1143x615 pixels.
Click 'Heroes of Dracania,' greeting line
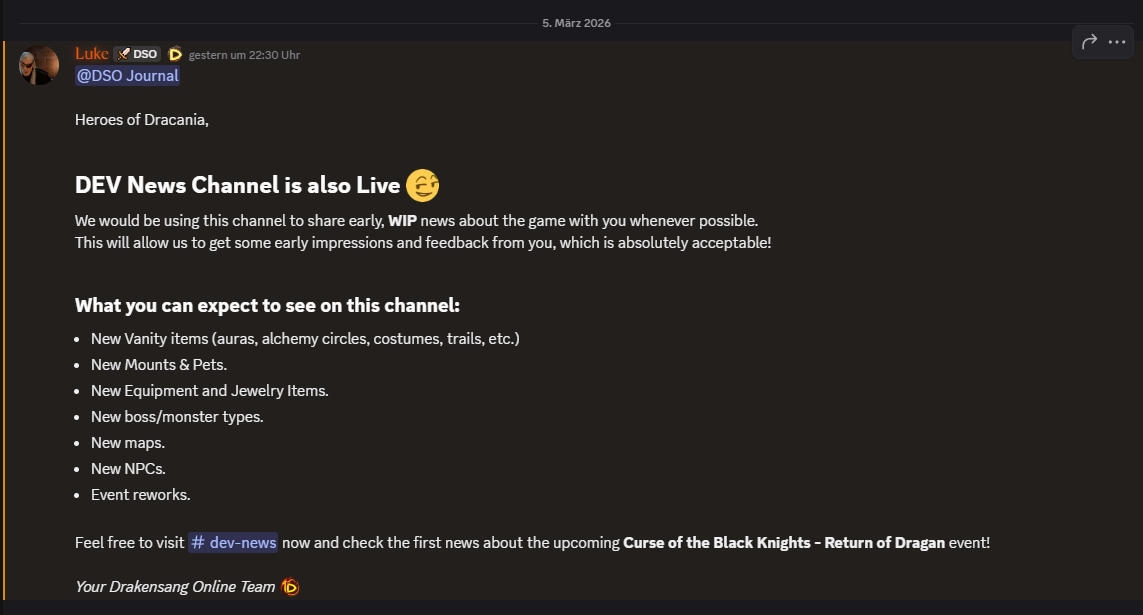pyautogui.click(x=141, y=120)
